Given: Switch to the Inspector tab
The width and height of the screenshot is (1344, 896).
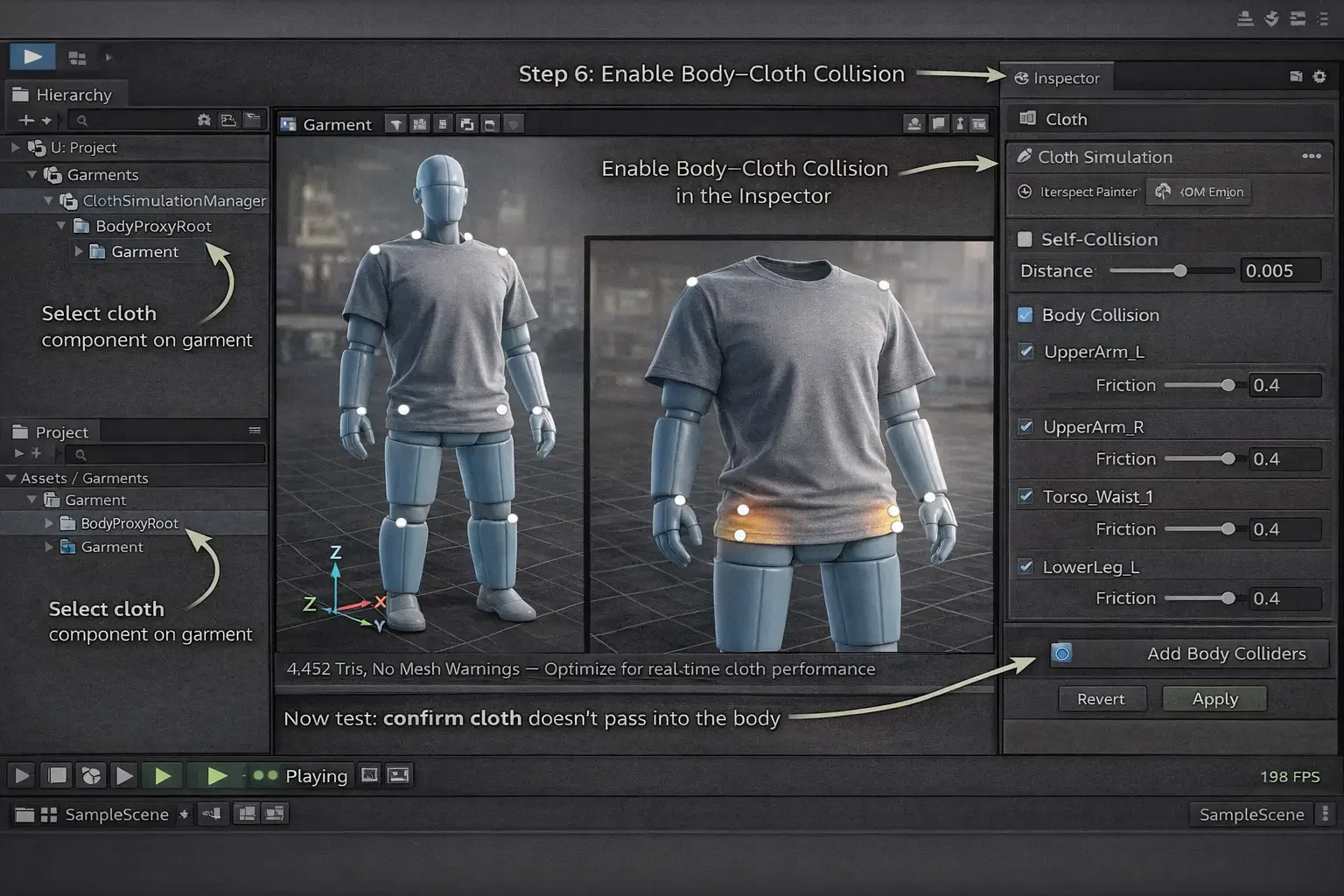Looking at the screenshot, I should (1058, 78).
